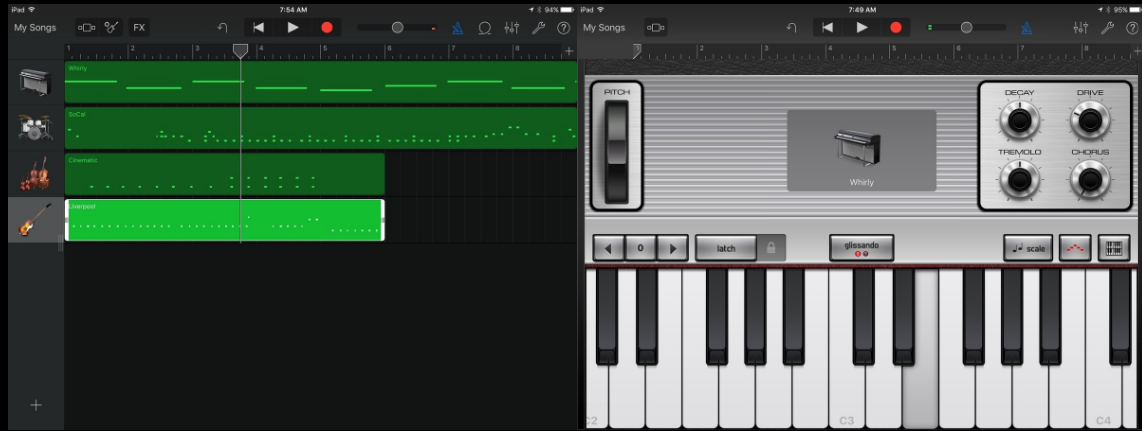The height and width of the screenshot is (431, 1142).
Task: Adjust master volume slider in the keyboard window
Action: pos(966,28)
